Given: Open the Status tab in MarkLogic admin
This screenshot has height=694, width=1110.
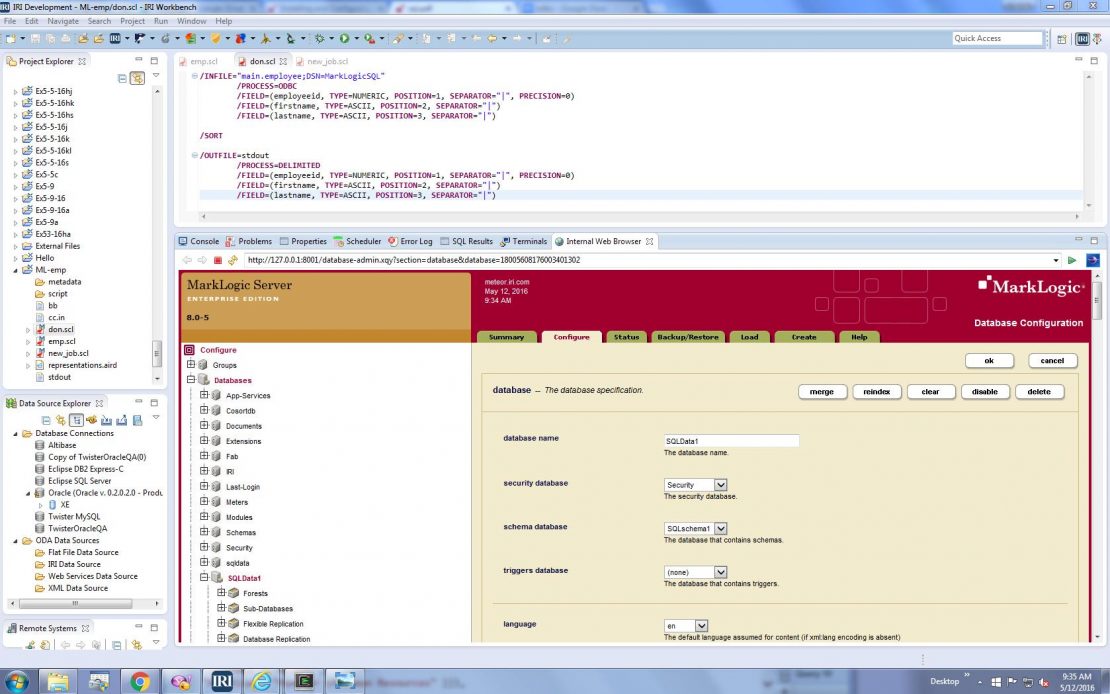Looking at the screenshot, I should 626,337.
